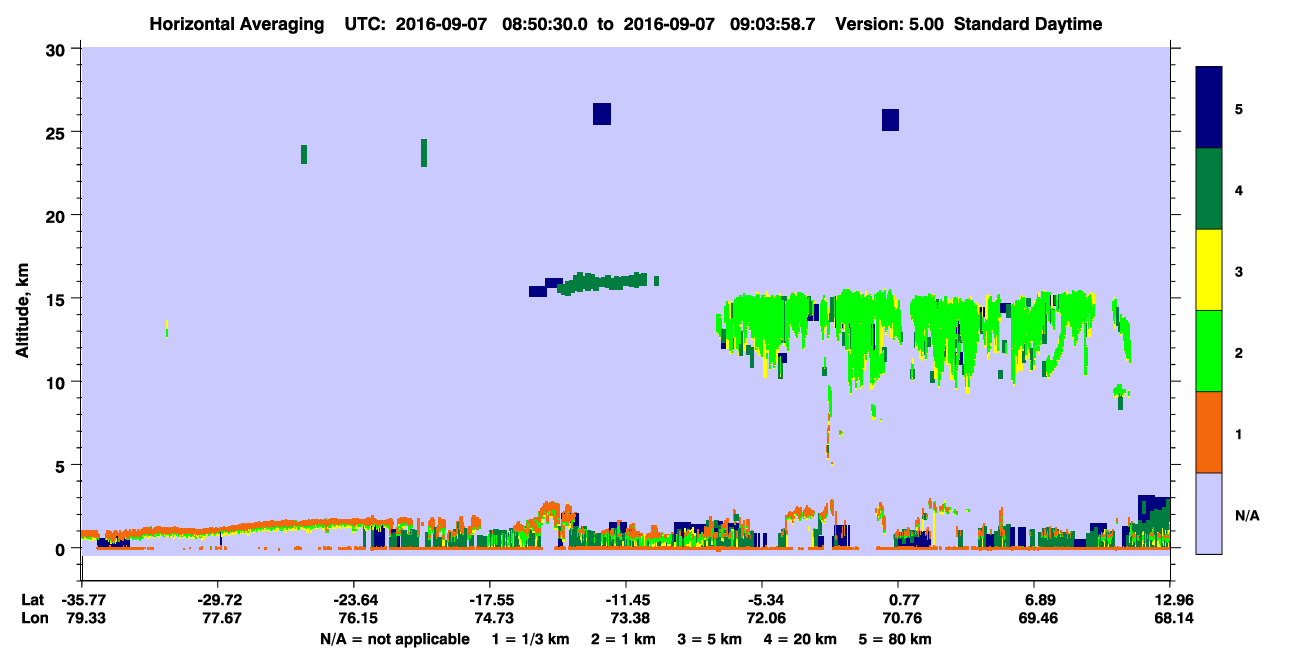Click the dark blue level 5 colorbar segment
The image size is (1300, 667).
[x=1209, y=107]
